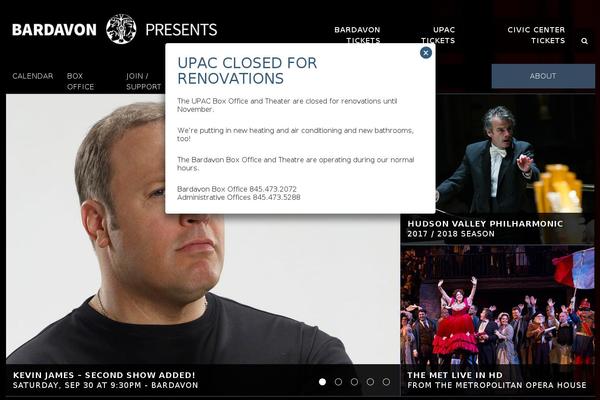Click the Bardavon Box Office 845.473.2072 line

pyautogui.click(x=237, y=189)
